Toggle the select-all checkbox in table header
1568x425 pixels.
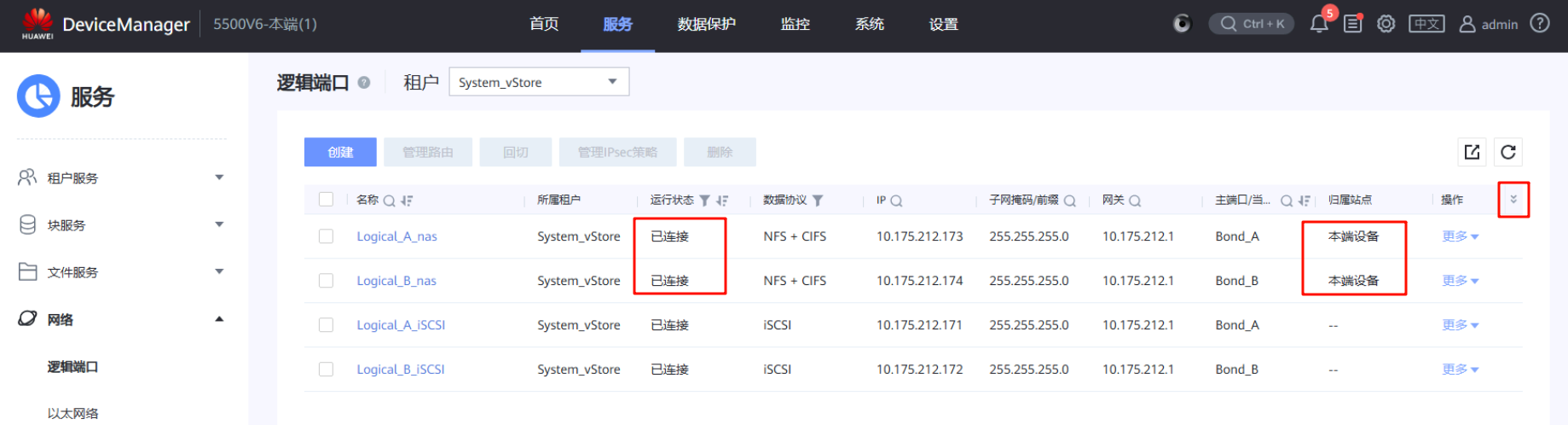click(326, 200)
